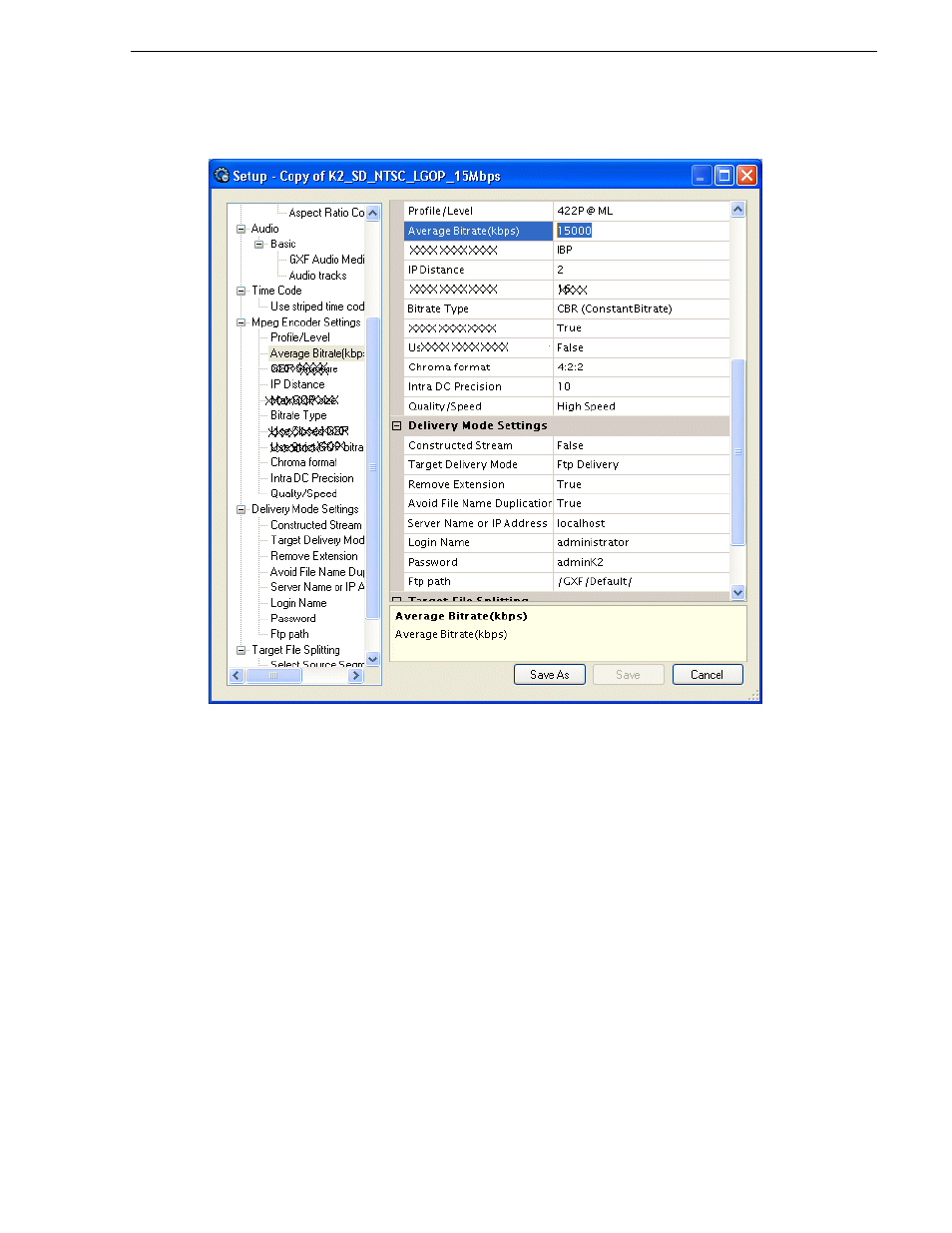952x1233 pixels.
Task: Click the 422P @ ML profile value
Action: tap(585, 211)
